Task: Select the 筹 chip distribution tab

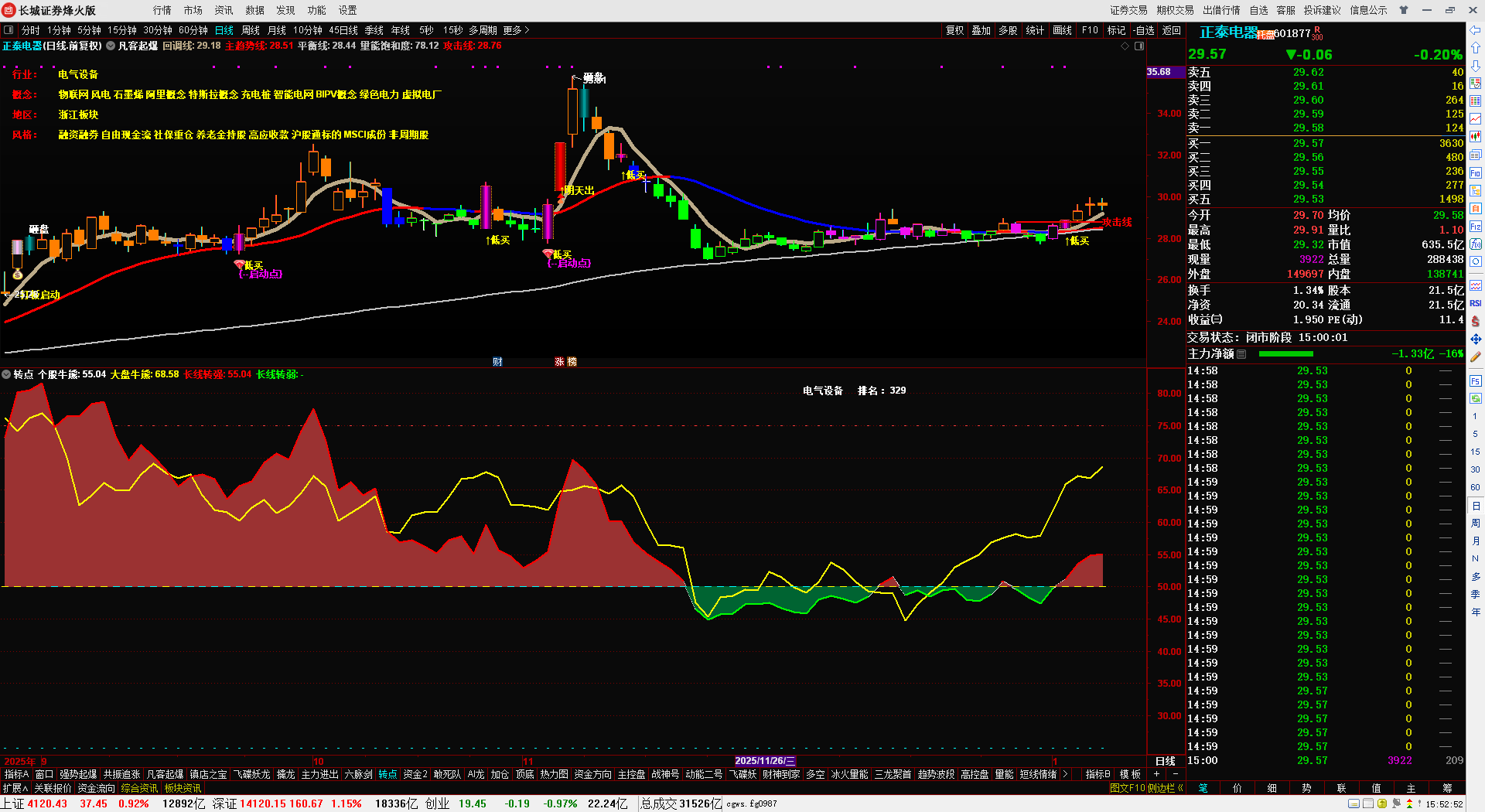Action: tap(1447, 788)
